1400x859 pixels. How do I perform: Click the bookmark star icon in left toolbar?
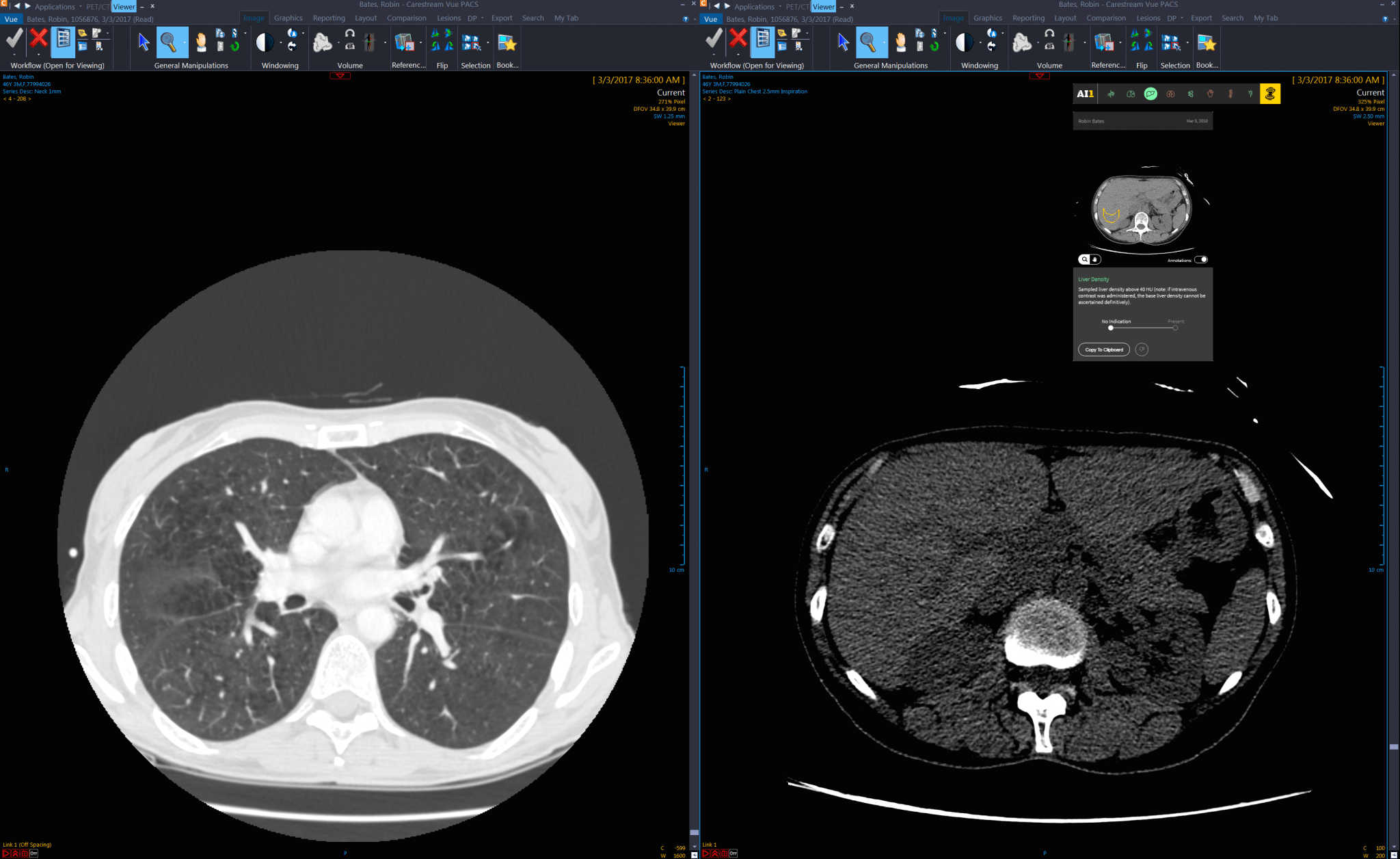point(507,44)
